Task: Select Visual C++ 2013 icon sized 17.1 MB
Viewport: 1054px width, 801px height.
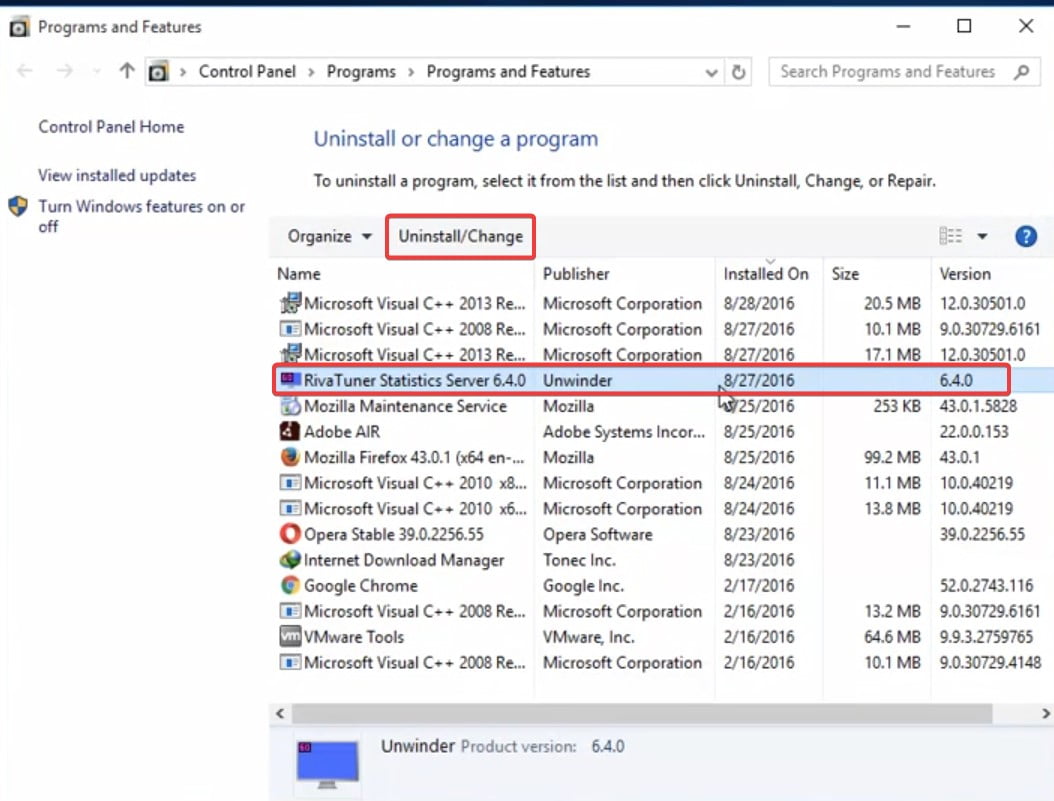Action: click(x=290, y=354)
